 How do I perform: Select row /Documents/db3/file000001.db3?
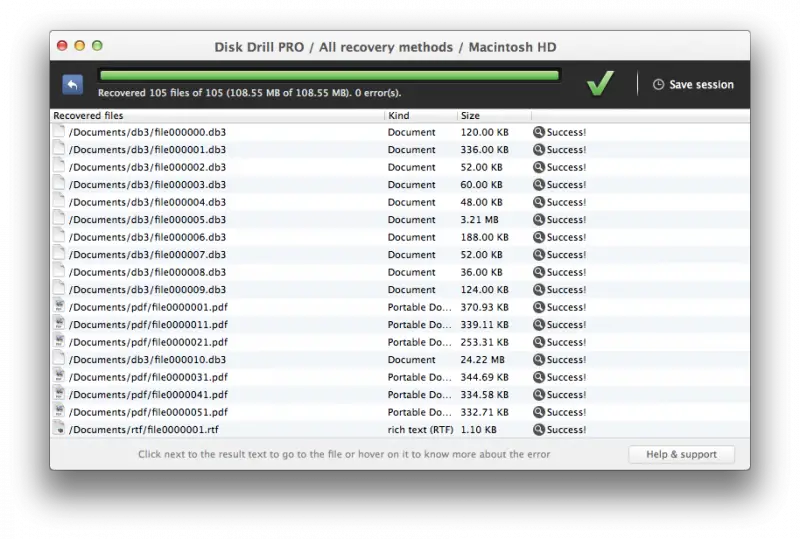click(x=399, y=150)
